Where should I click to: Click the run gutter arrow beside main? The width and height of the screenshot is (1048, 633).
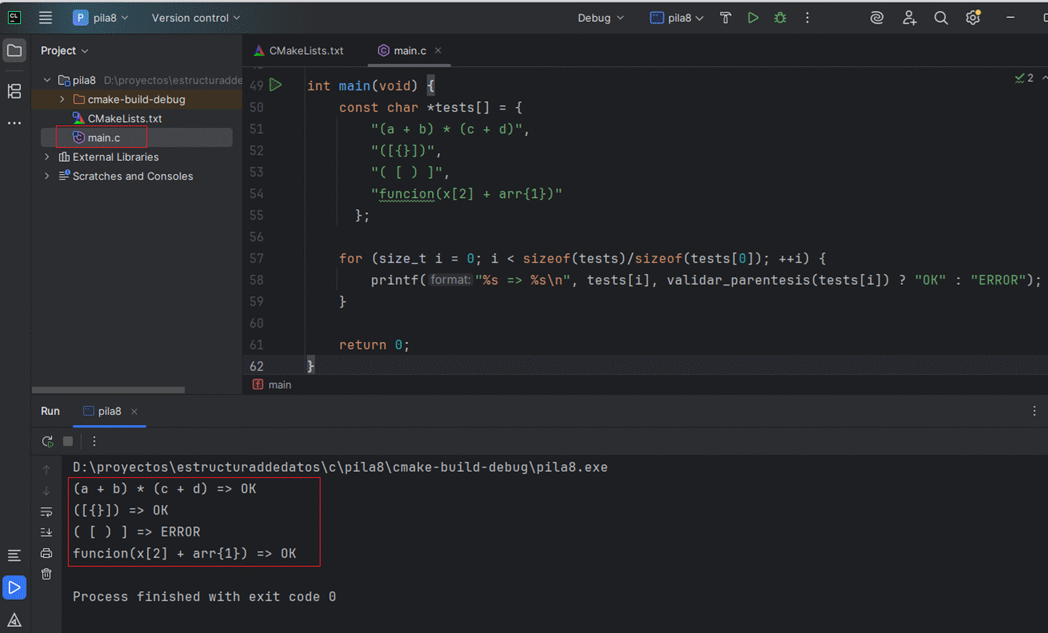click(276, 86)
